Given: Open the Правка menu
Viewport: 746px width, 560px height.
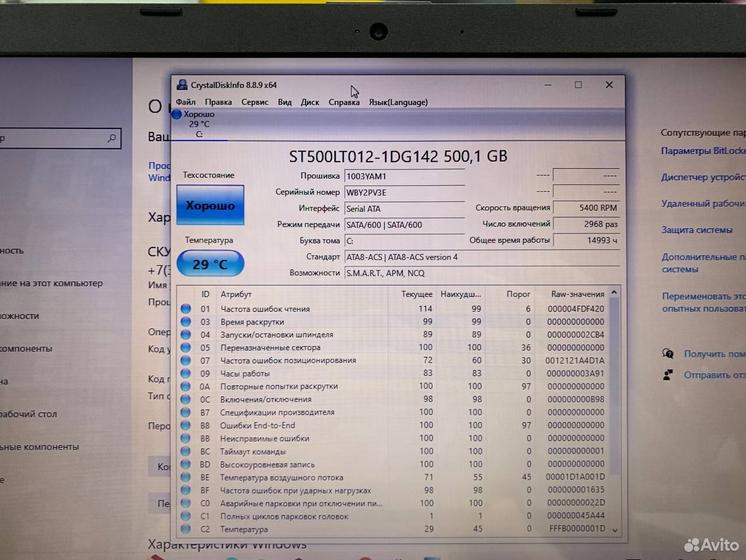Looking at the screenshot, I should (218, 102).
